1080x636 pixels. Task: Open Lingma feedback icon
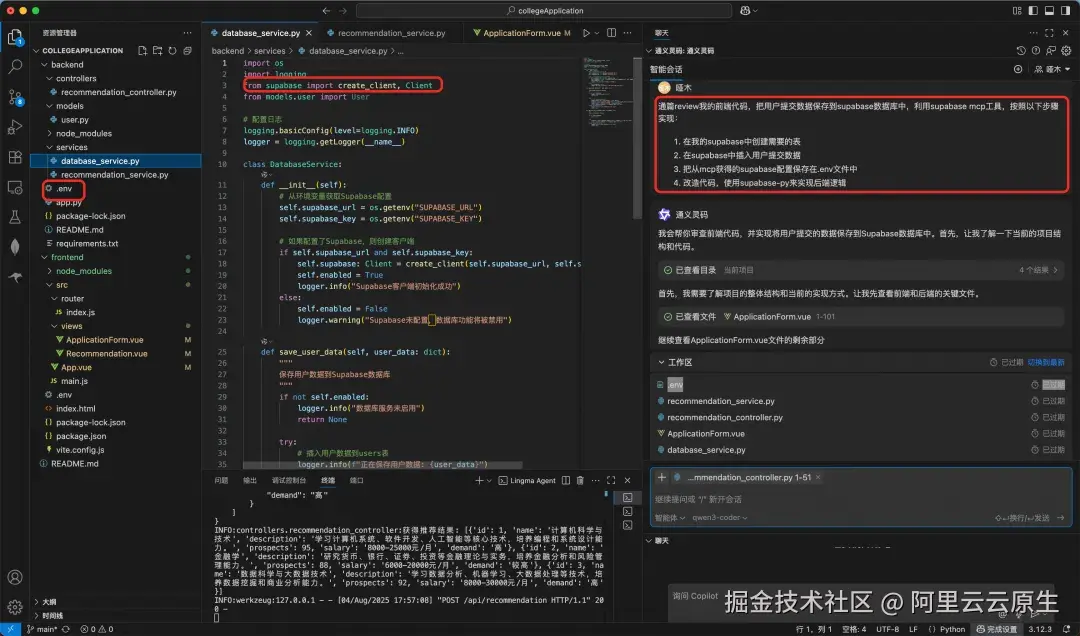click(x=1051, y=50)
